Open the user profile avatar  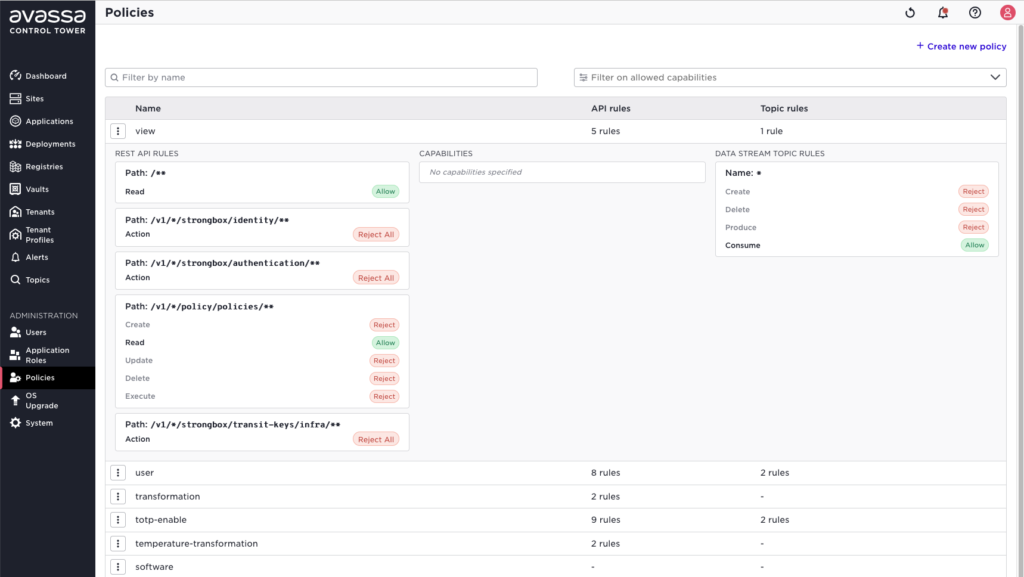click(1007, 13)
